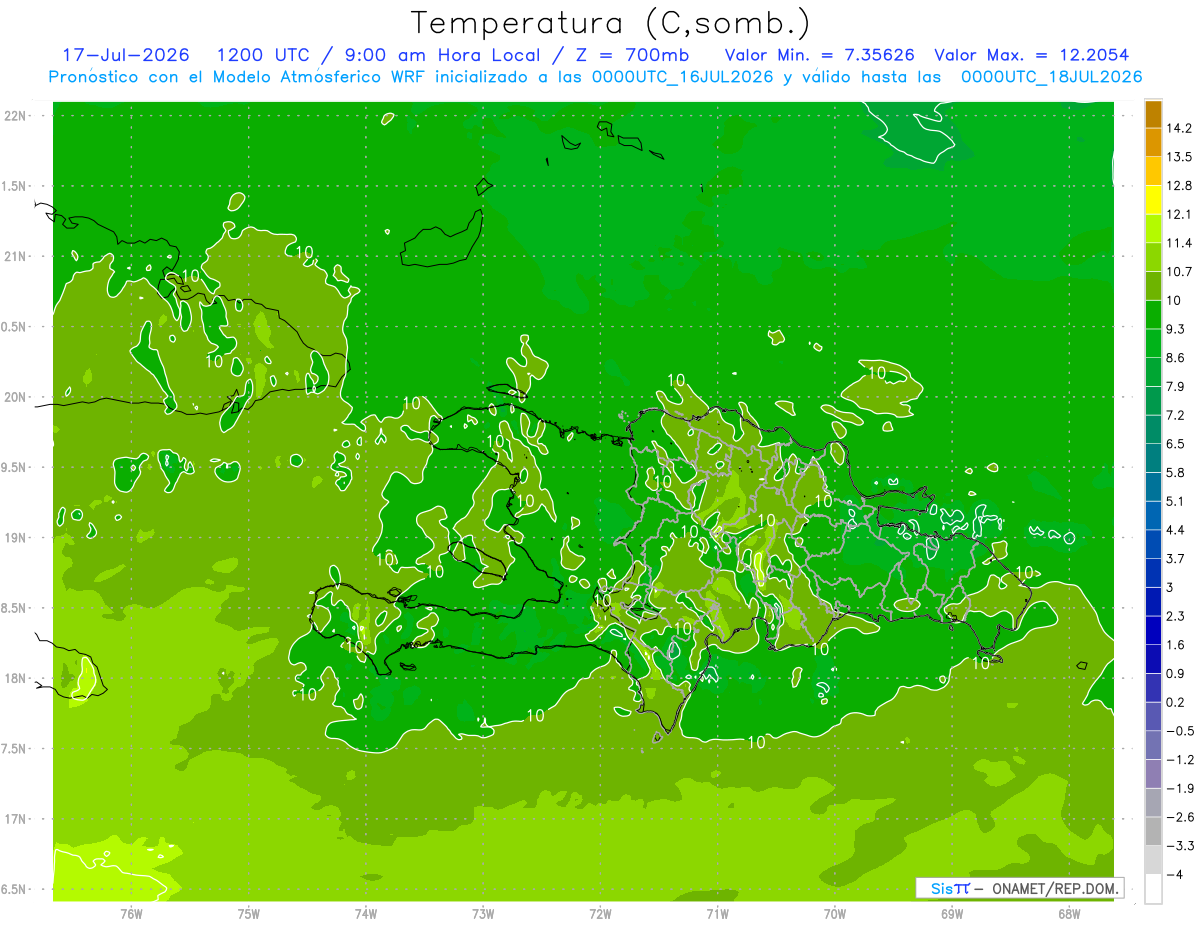Click the '6.5N' latitude axis label
Screen dimensions: 1200x927
tap(15, 889)
